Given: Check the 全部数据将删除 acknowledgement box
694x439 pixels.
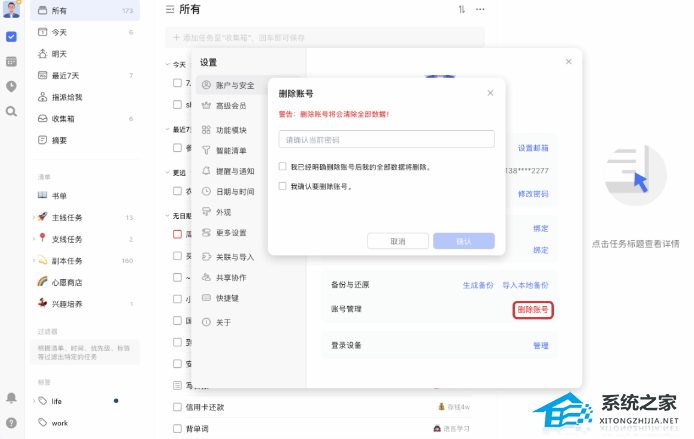Looking at the screenshot, I should pyautogui.click(x=282, y=166).
